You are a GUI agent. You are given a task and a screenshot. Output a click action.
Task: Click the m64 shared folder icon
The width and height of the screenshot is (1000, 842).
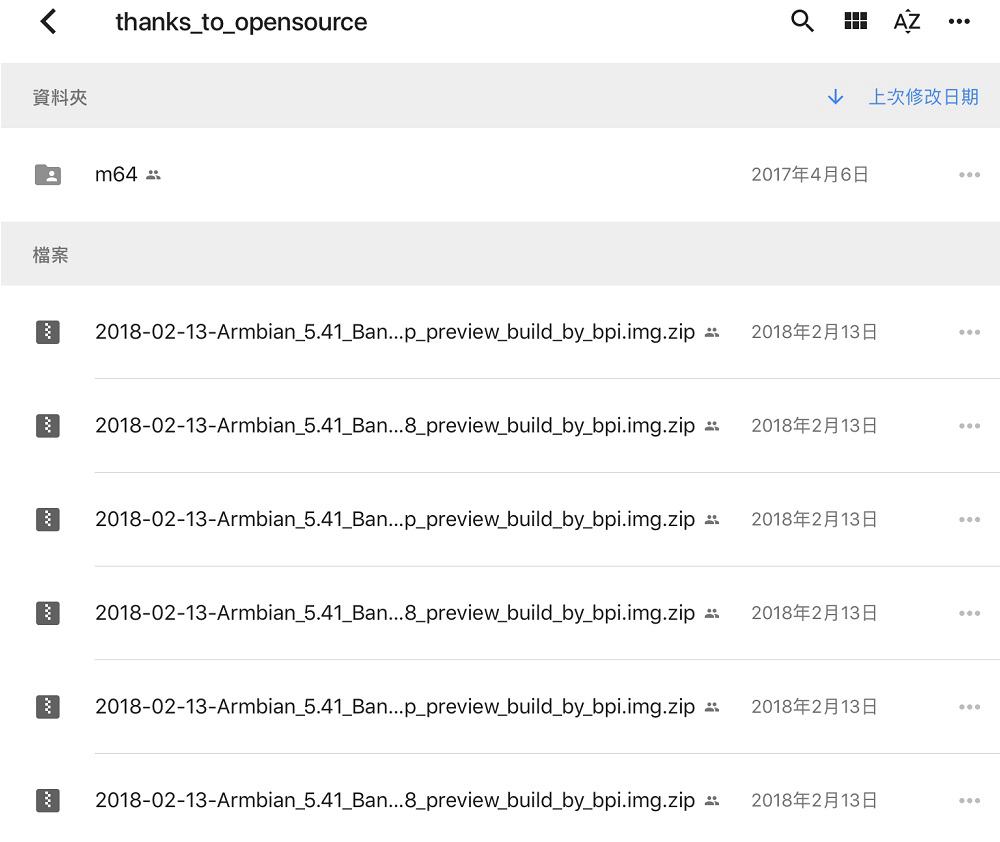pyautogui.click(x=48, y=174)
